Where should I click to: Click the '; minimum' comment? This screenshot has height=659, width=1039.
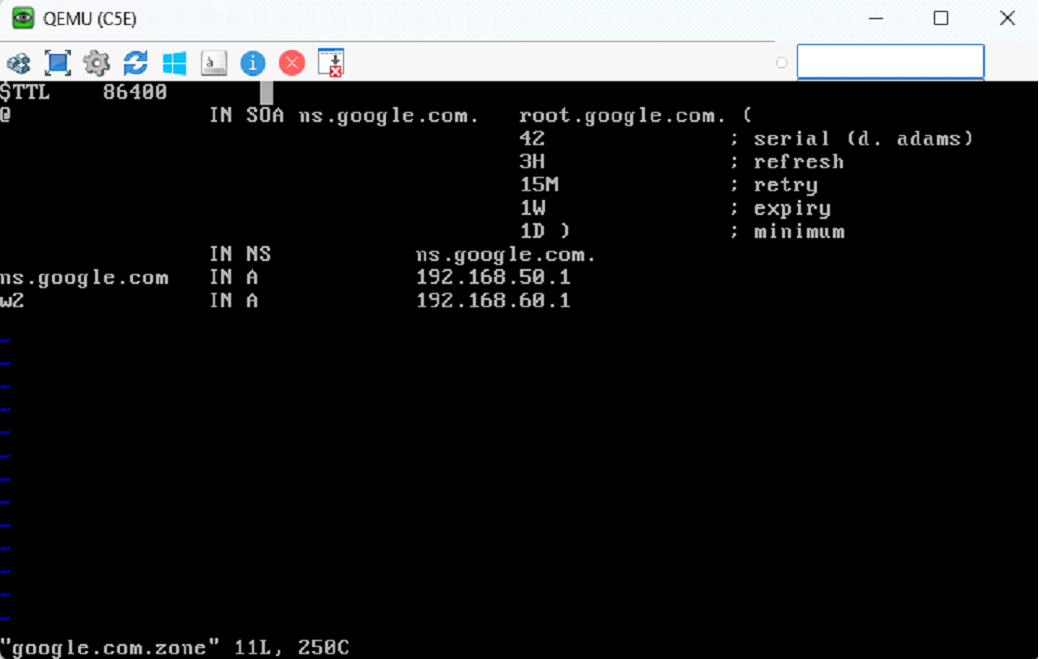click(787, 231)
